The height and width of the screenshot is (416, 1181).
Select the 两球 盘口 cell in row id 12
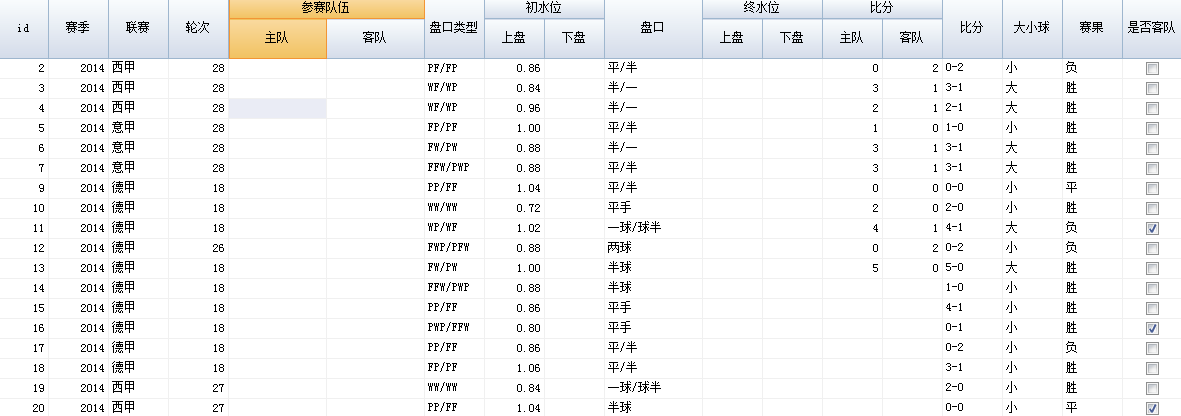tap(653, 249)
